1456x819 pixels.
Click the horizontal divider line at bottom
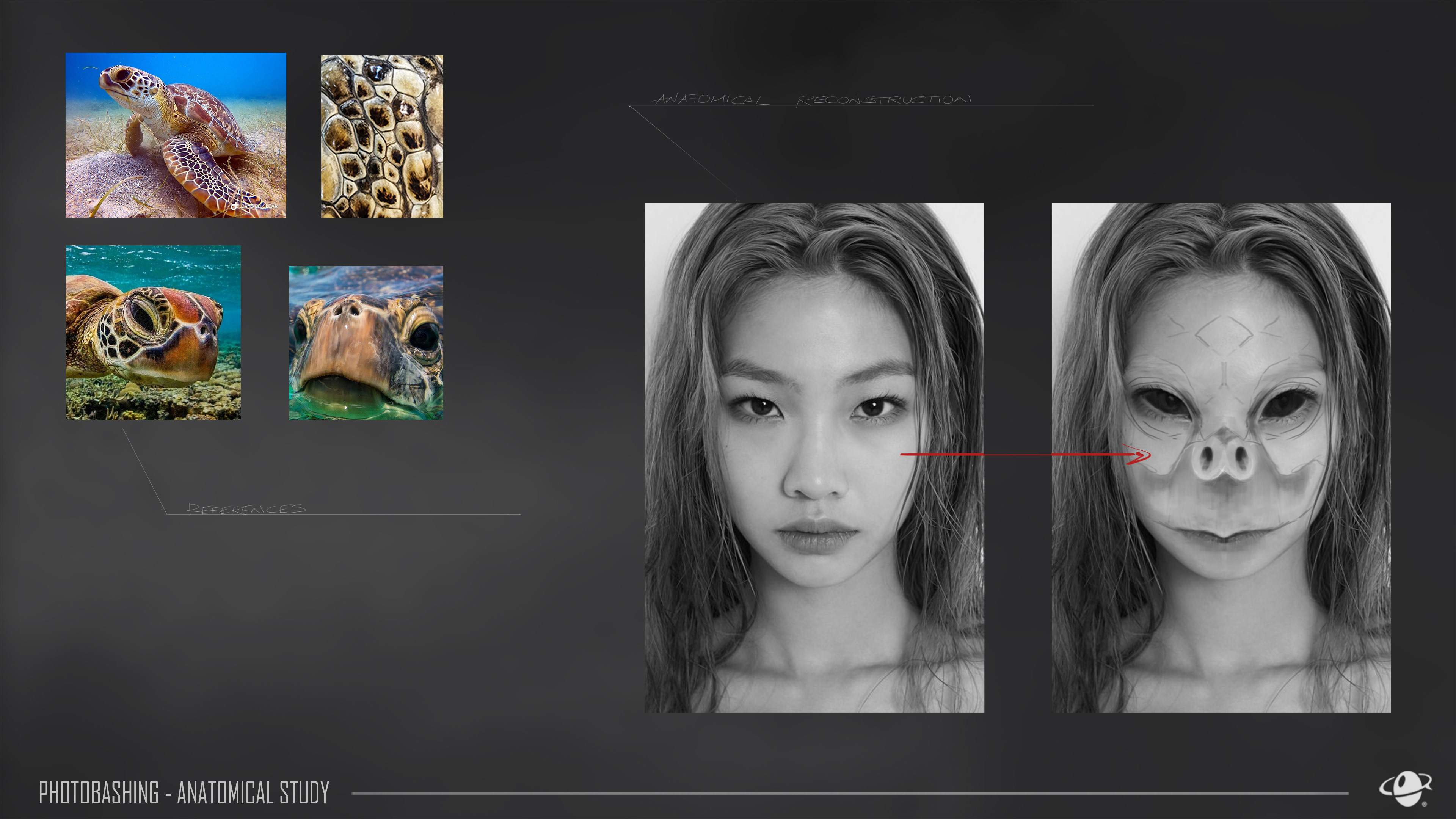point(848,793)
